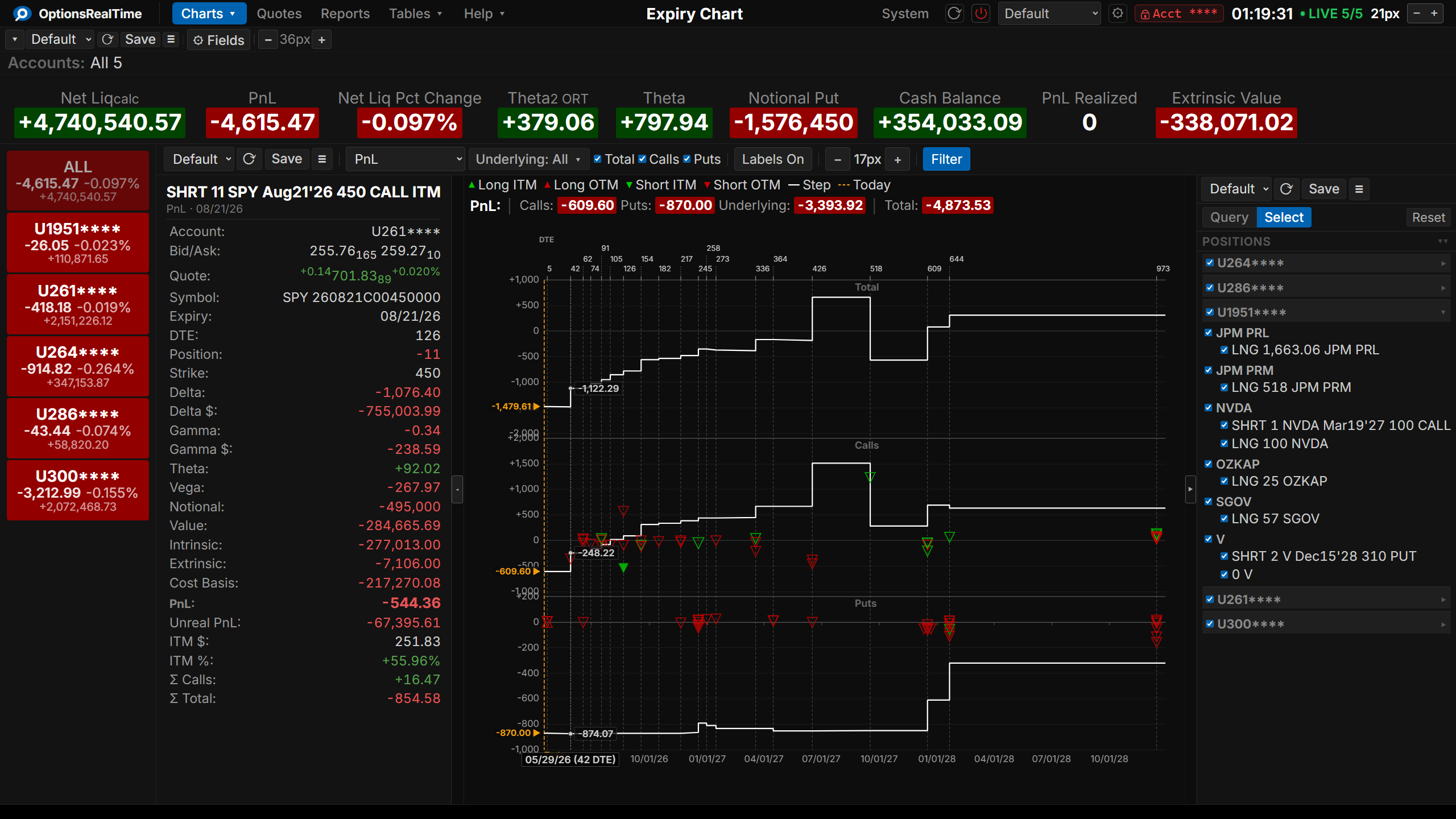Click the -1,122.29 label on Total chart
This screenshot has width=1456, height=819.
(x=598, y=388)
